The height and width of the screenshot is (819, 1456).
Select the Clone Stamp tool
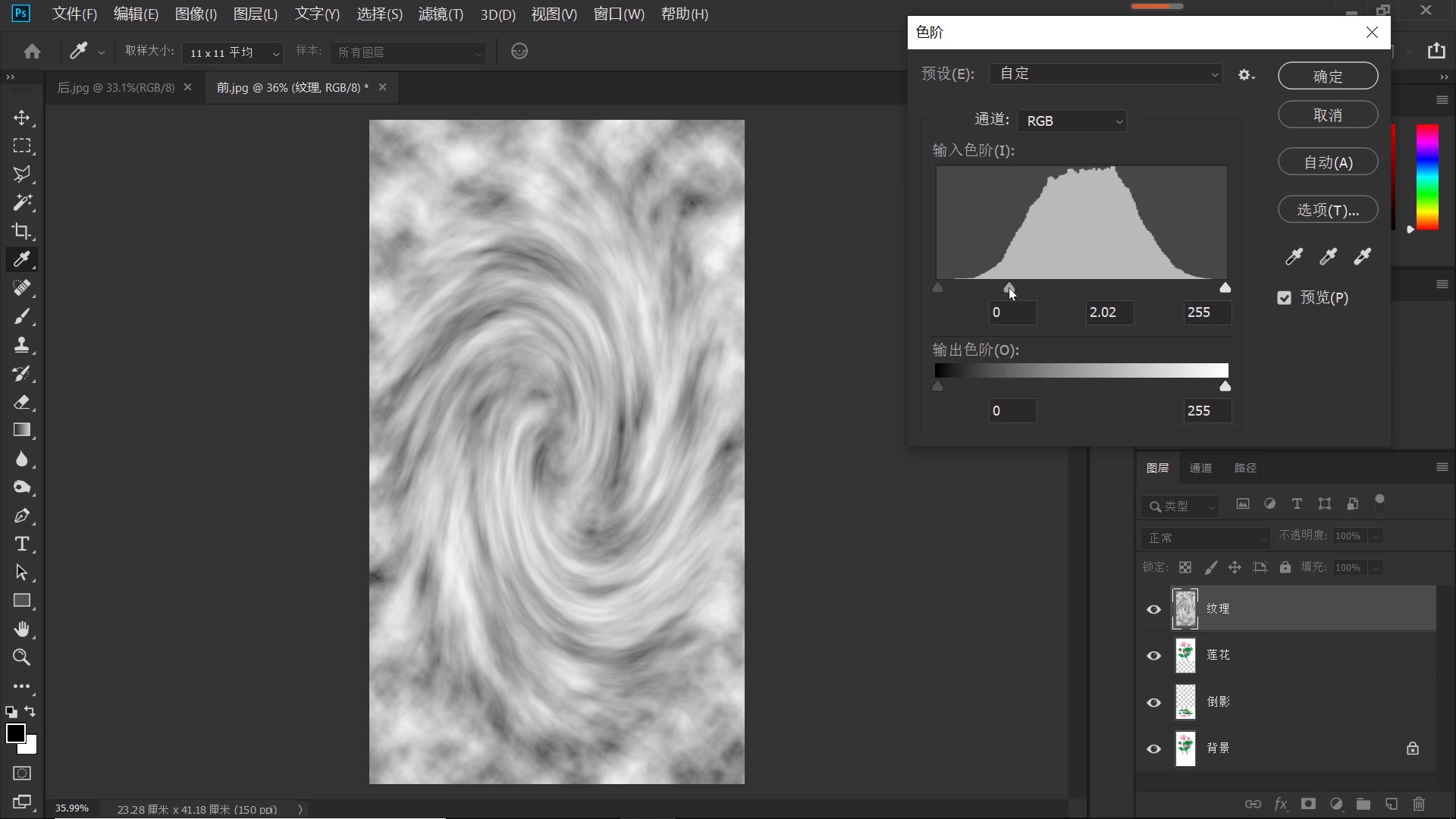click(x=22, y=345)
